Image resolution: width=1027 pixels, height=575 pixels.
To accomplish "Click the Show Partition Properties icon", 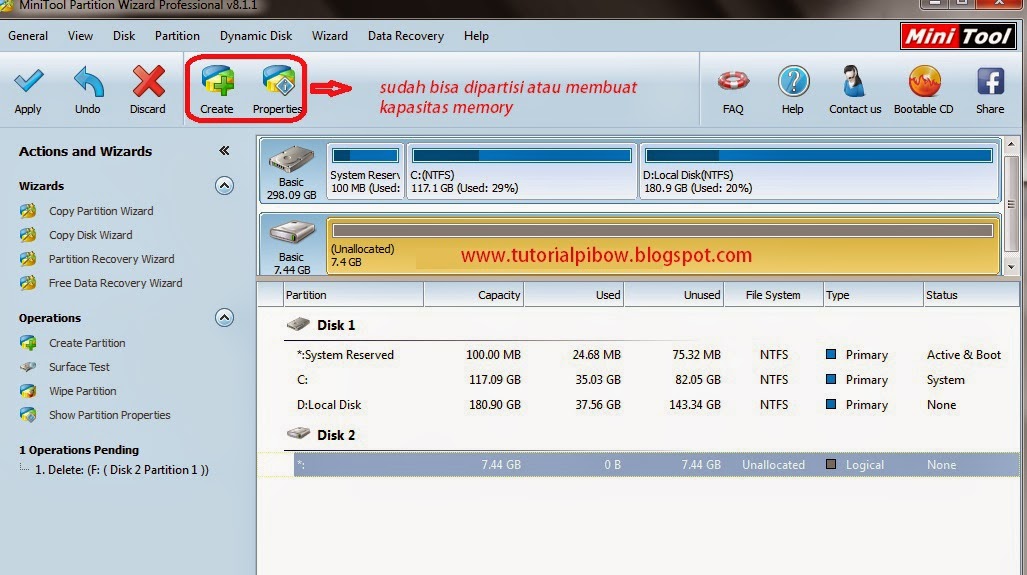I will click(x=28, y=415).
